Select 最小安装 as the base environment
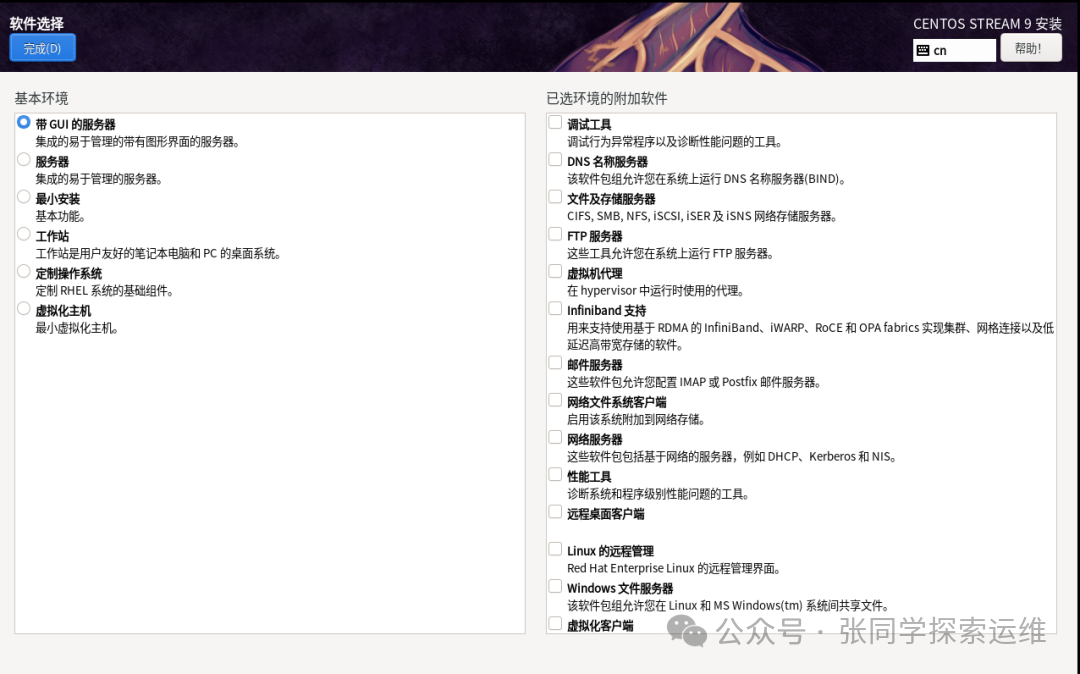The image size is (1080, 674). tap(22, 198)
